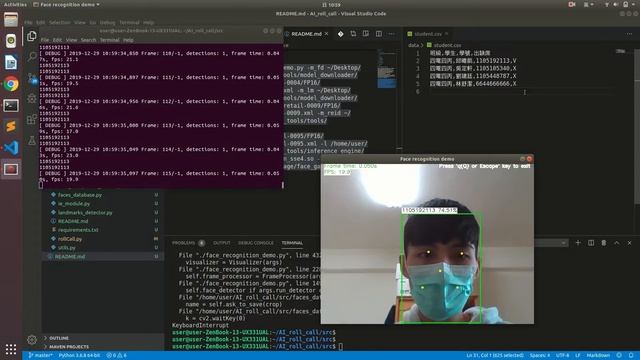Viewport: 640px width, 360px height.
Task: Switch to Visual Studio Code dock icon
Action: [x=11, y=147]
